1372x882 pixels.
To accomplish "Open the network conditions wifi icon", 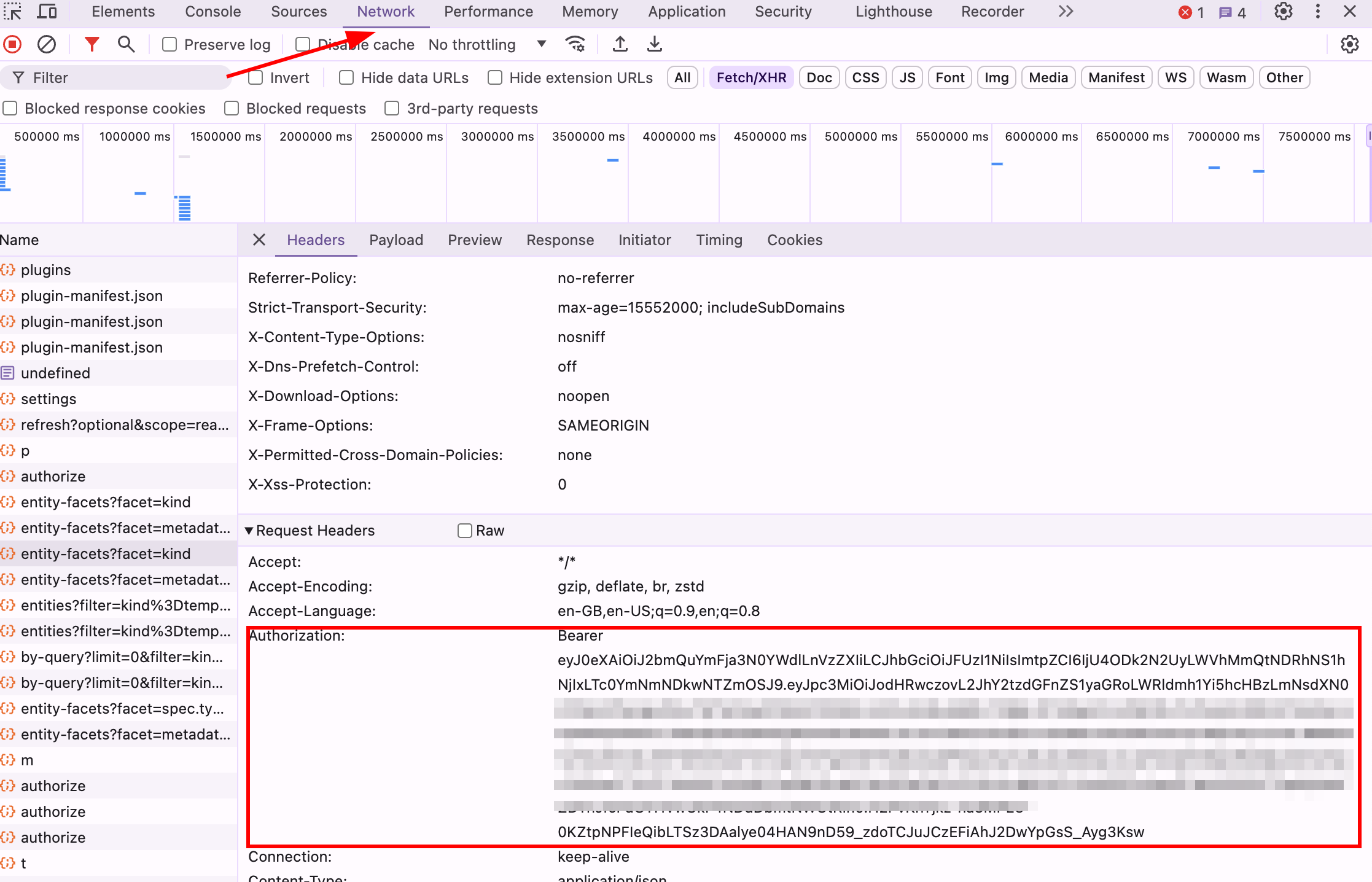I will (x=575, y=44).
